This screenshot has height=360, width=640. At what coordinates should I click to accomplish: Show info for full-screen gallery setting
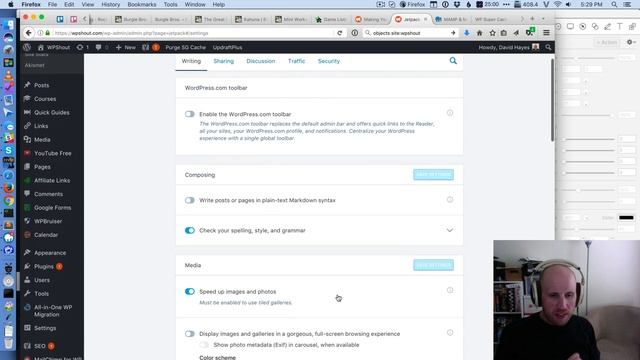point(450,333)
